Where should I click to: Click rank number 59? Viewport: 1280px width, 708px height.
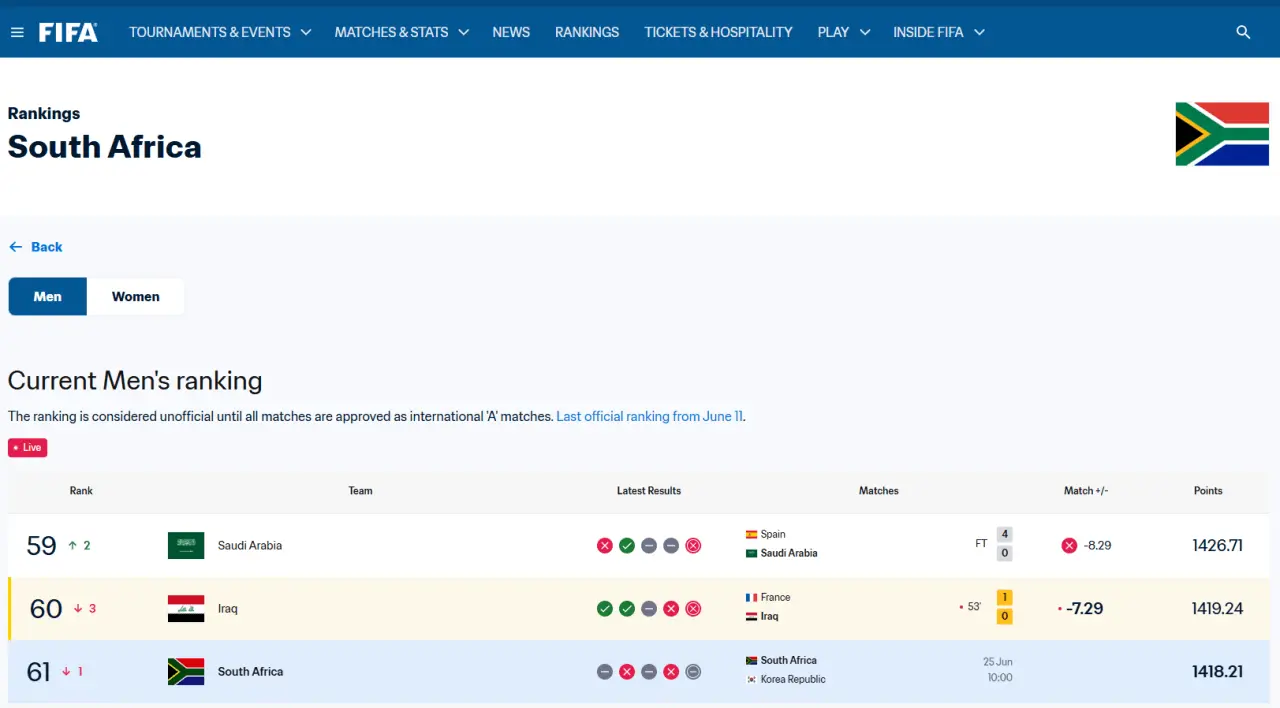[41, 545]
